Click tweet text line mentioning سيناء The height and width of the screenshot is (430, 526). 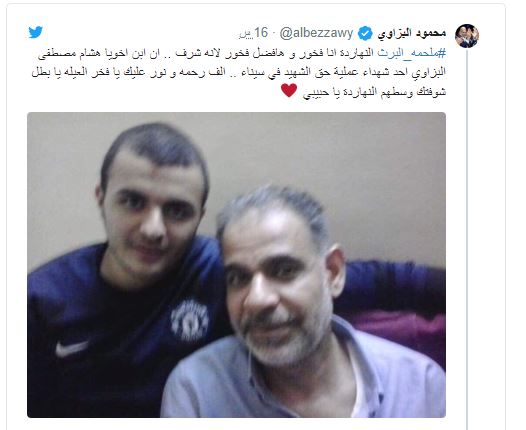click(239, 72)
